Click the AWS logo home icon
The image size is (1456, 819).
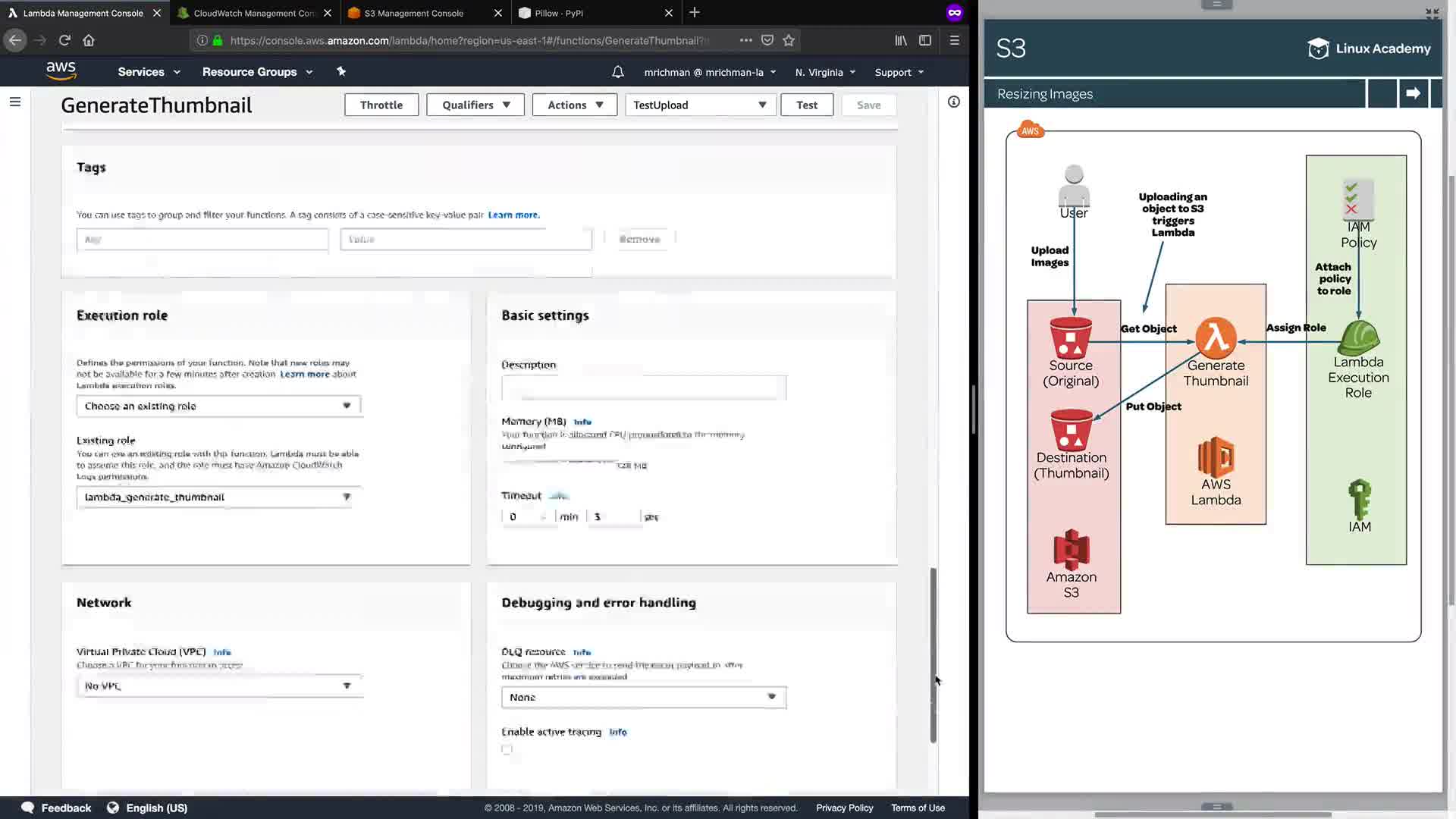point(61,71)
